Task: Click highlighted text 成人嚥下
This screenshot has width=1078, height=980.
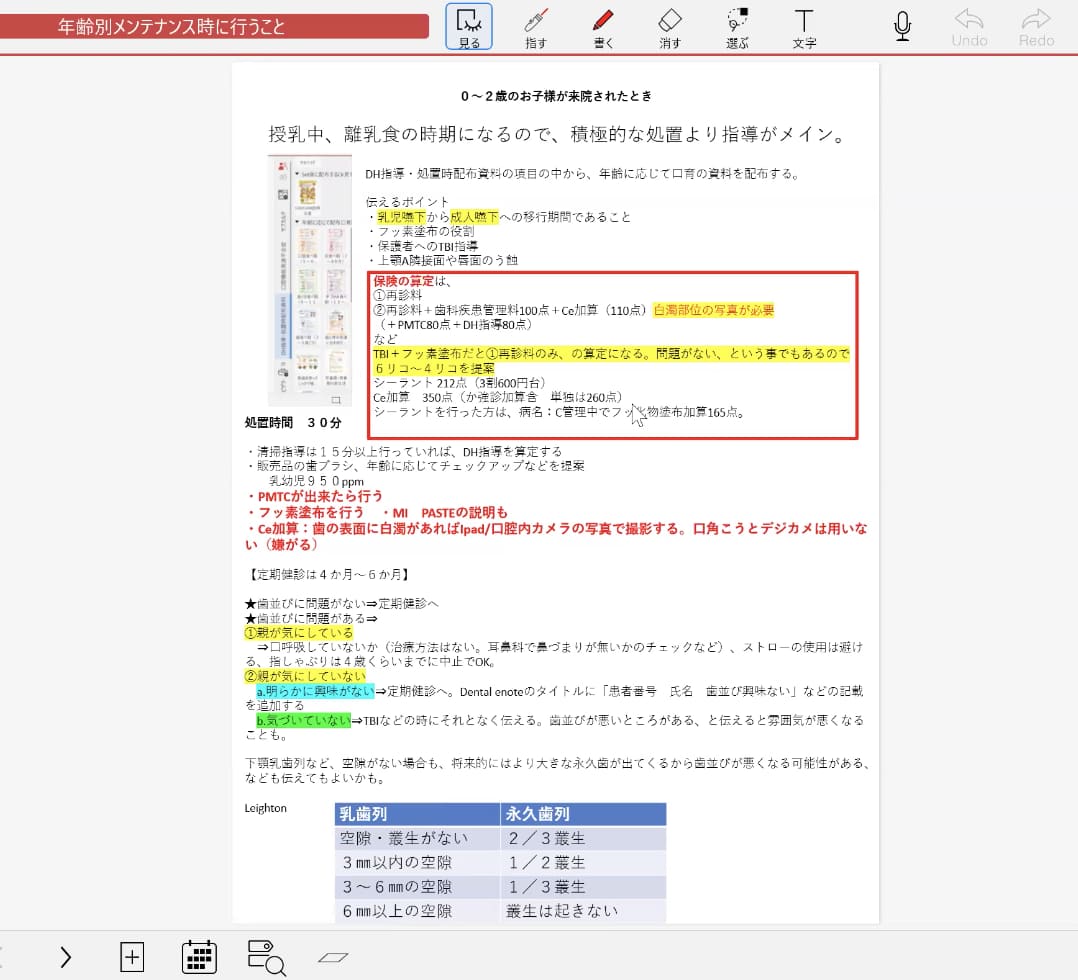Action: [474, 217]
